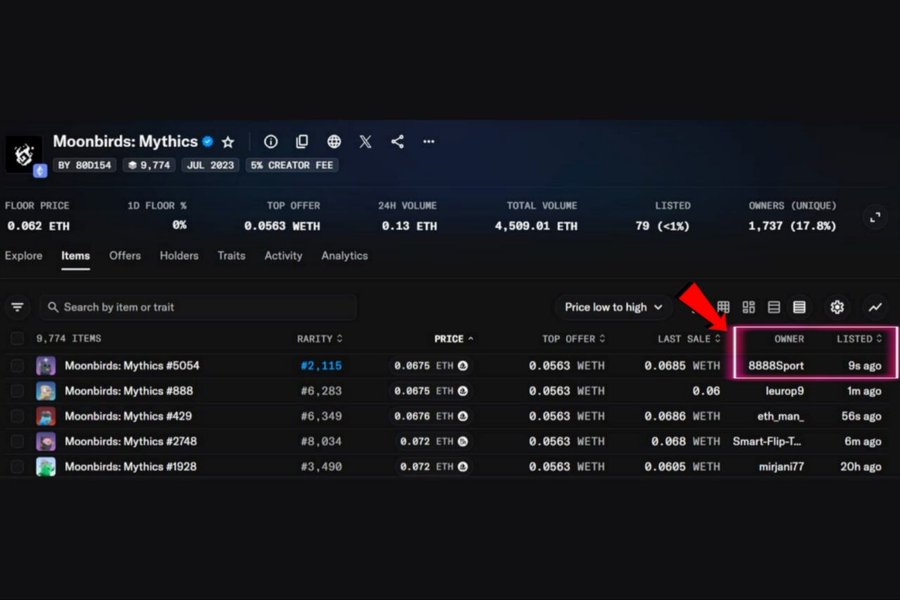This screenshot has height=600, width=900.
Task: Select the table view icon
Action: pos(799,307)
